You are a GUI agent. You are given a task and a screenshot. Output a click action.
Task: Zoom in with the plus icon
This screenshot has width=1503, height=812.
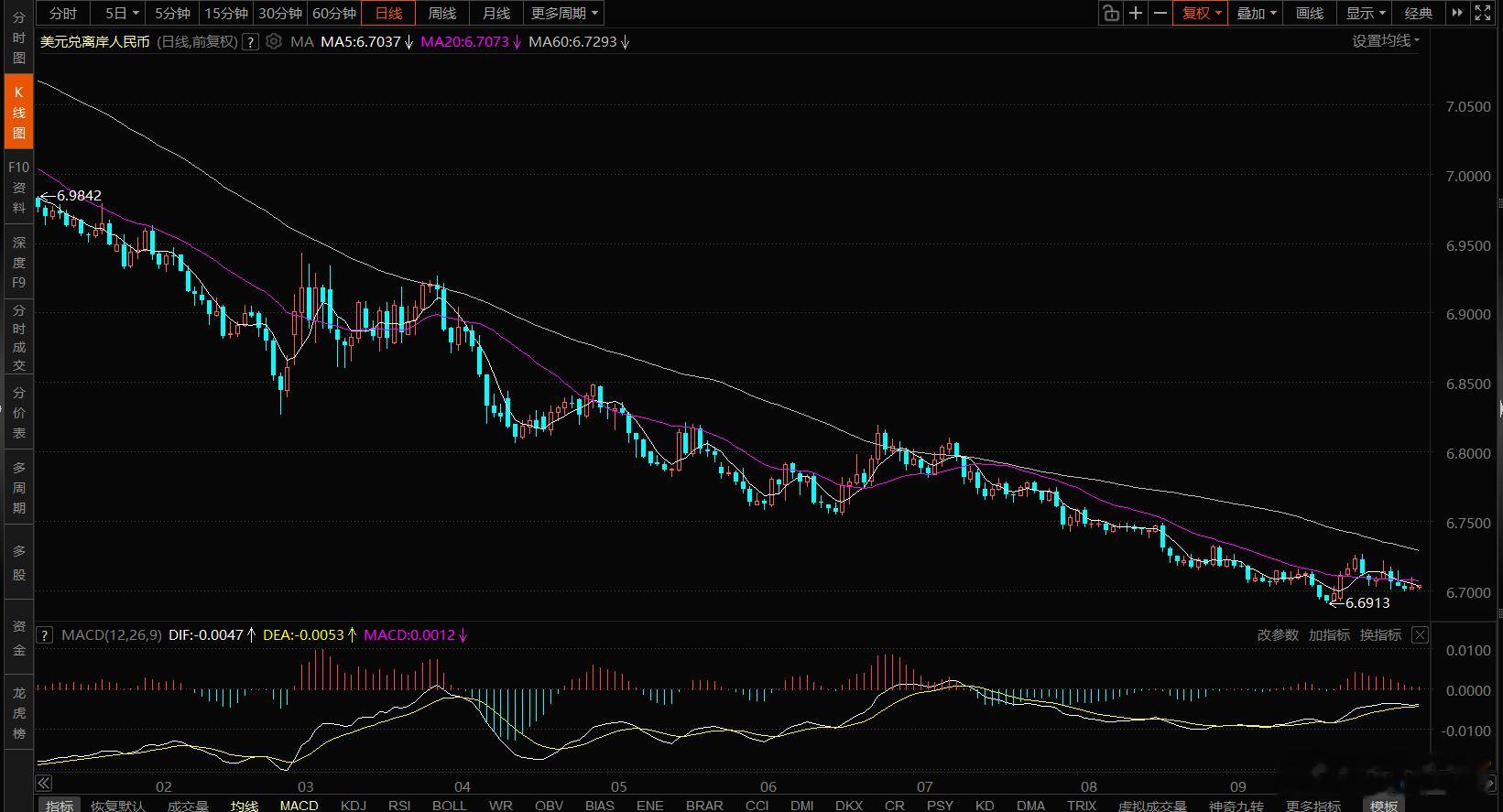tap(1136, 13)
